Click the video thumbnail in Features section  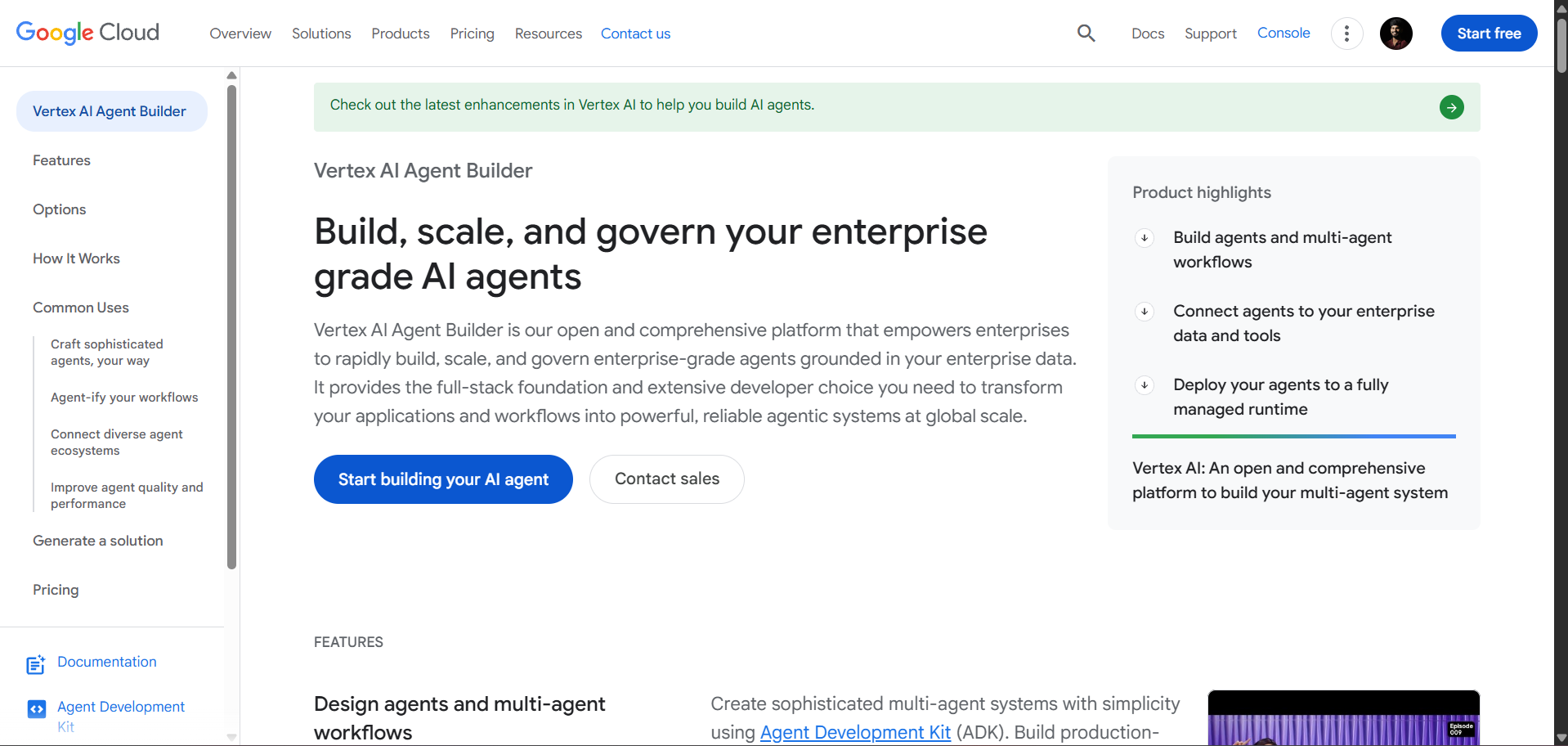click(1344, 718)
